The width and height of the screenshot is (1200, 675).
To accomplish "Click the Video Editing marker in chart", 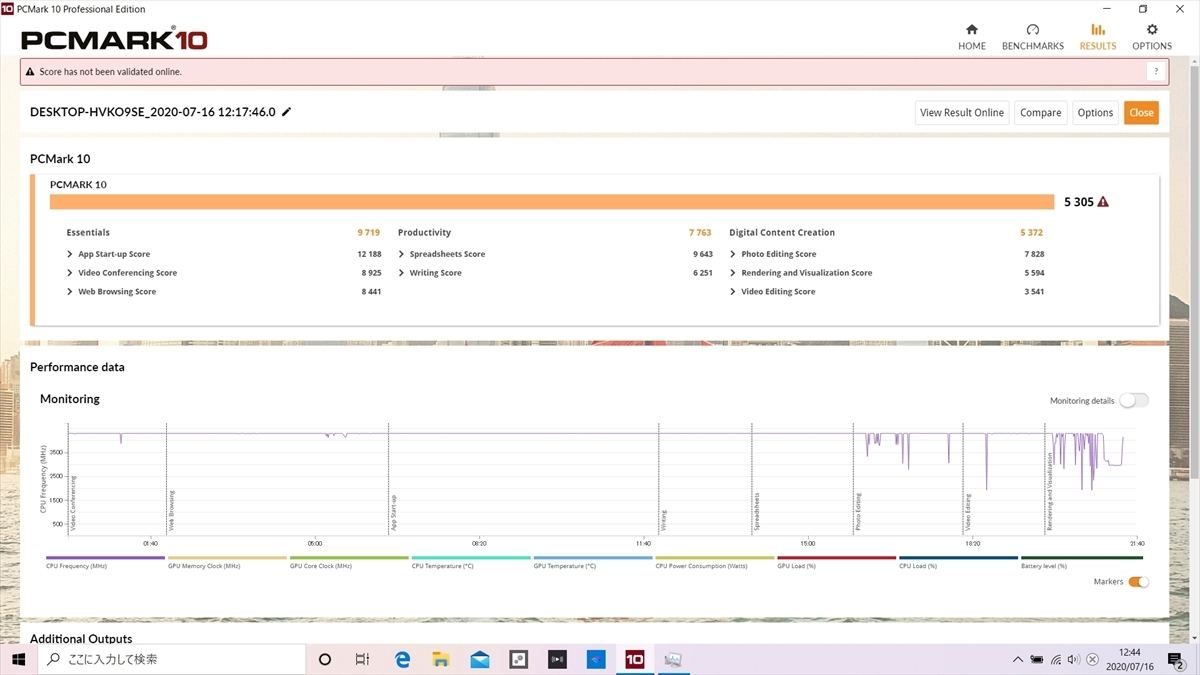I will [968, 511].
